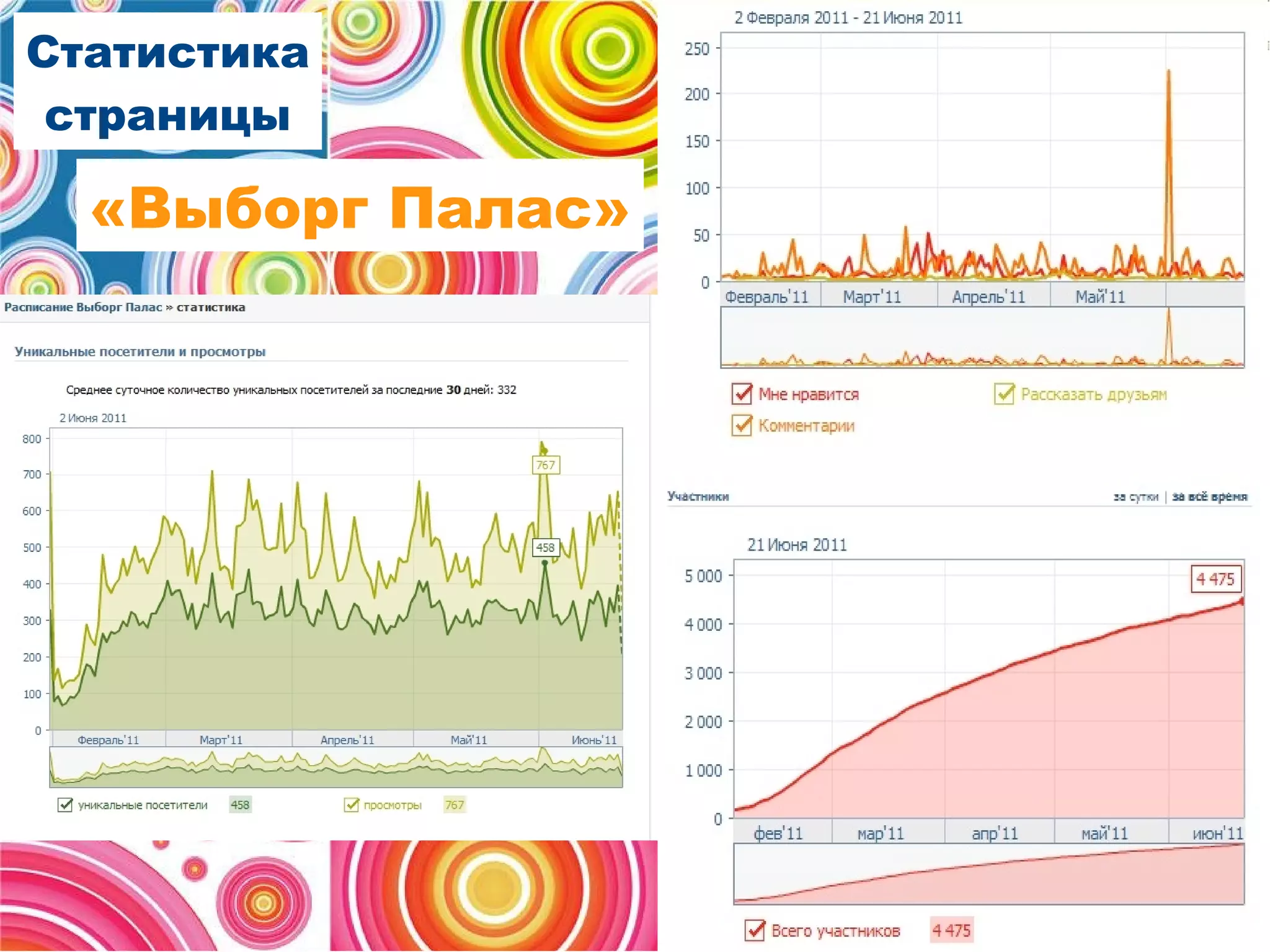The width and height of the screenshot is (1270, 952).
Task: Uncheck the 'Мне нравится' checkbox
Action: [742, 394]
